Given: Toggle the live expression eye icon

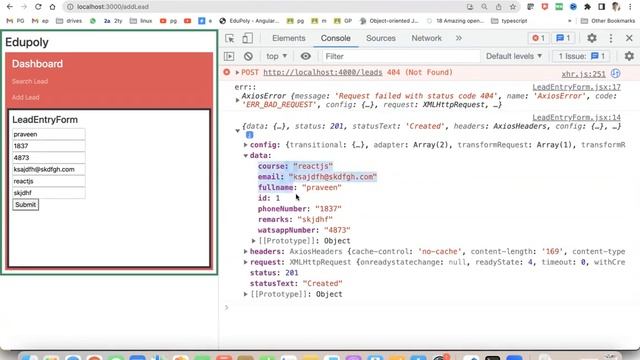Looking at the screenshot, I should (x=305, y=56).
